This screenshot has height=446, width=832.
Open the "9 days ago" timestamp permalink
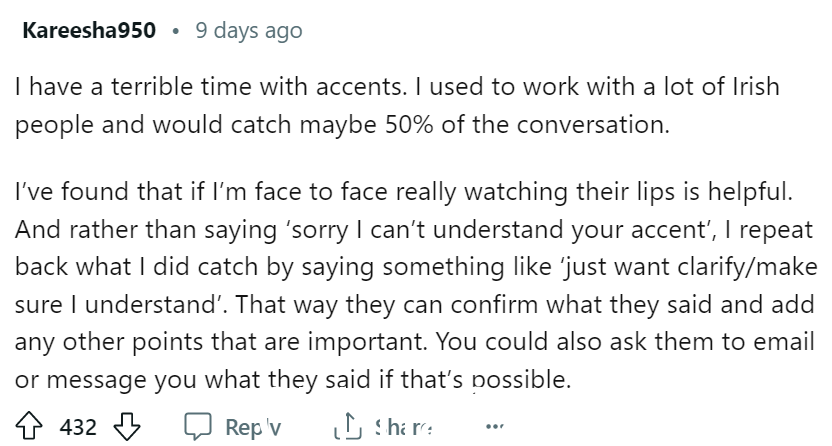(249, 31)
